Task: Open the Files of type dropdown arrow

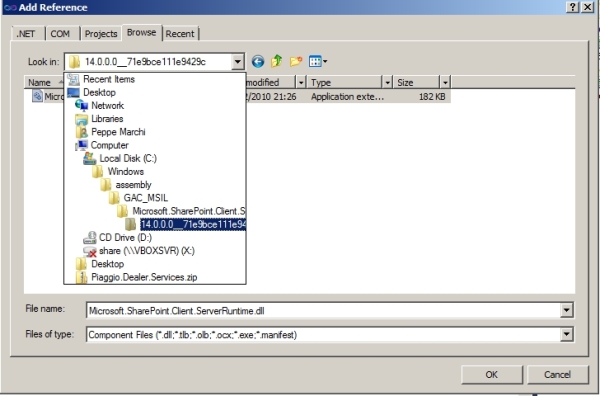Action: 567,335
